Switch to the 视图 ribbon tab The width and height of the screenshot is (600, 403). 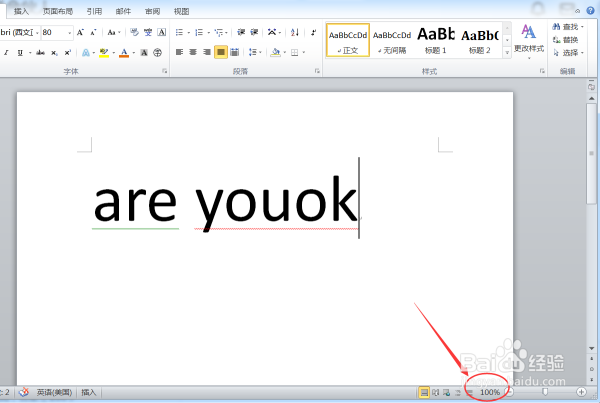click(x=181, y=11)
